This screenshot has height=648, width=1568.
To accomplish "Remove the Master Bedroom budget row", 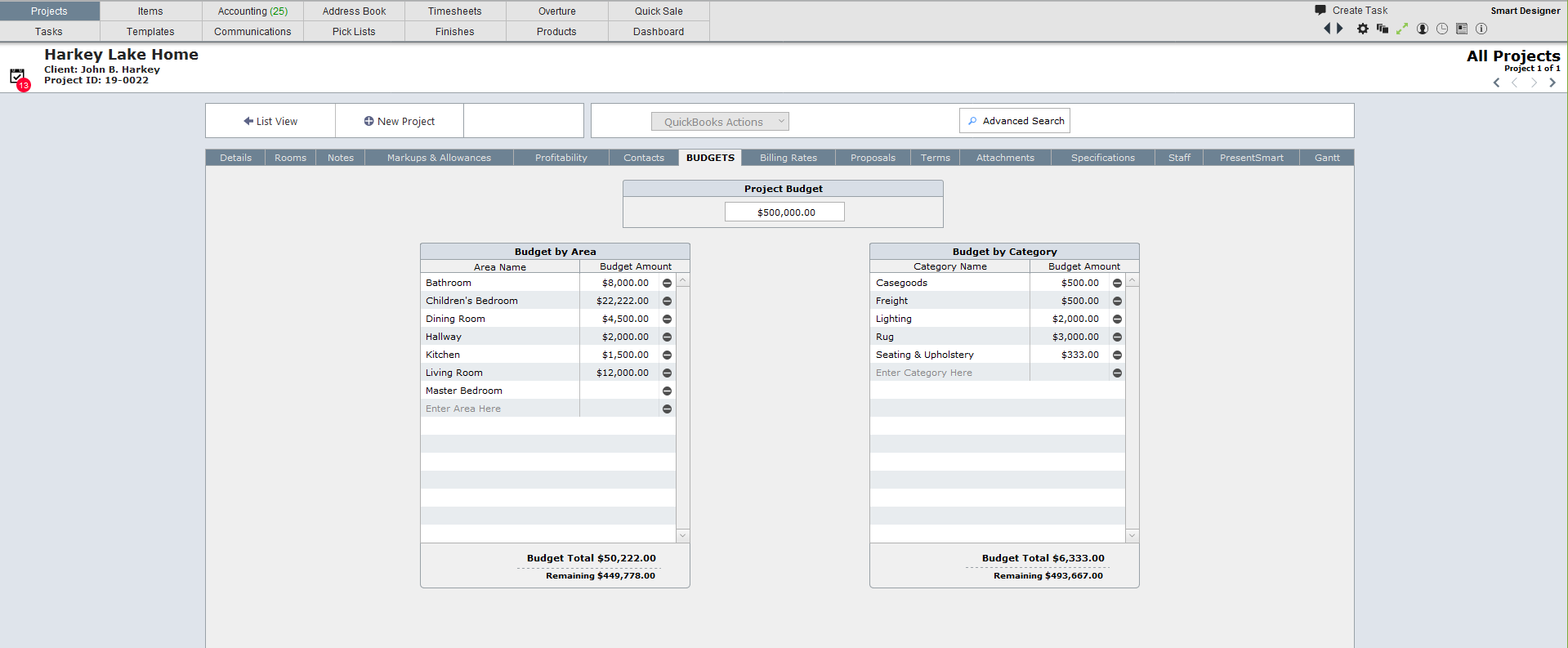I will pos(667,391).
